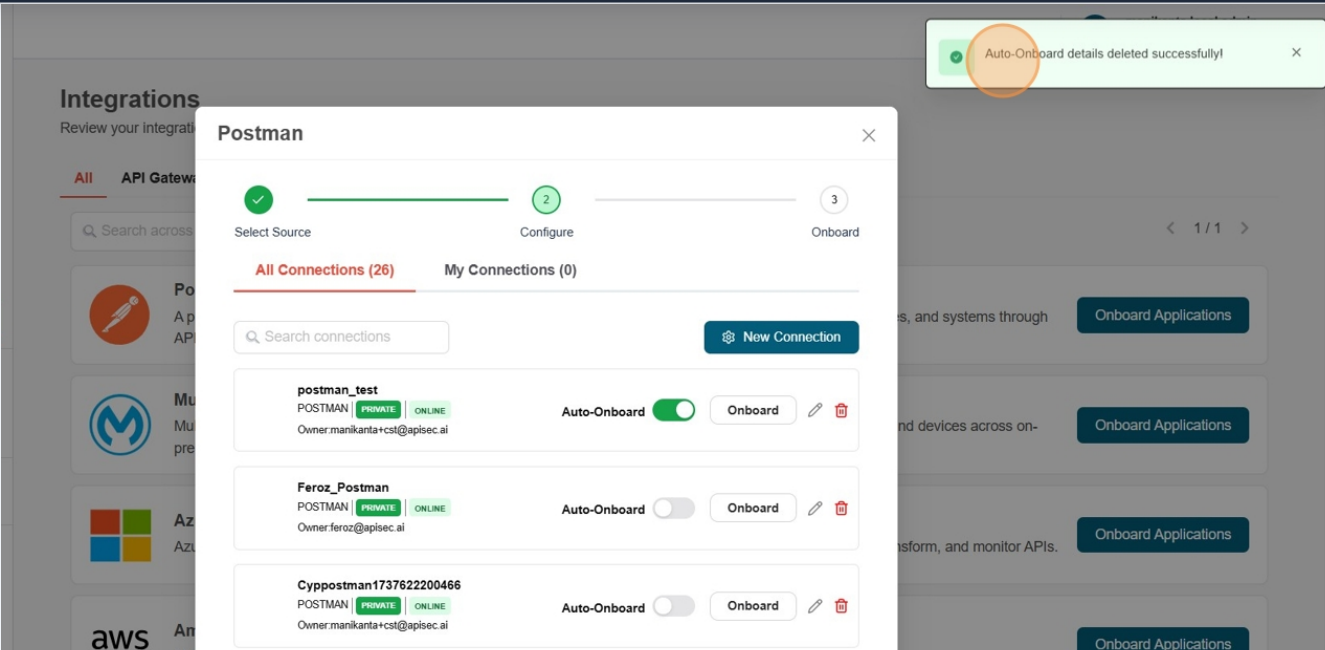Viewport: 1325px width, 650px height.
Task: Go to next page chevron in pagination
Action: pos(1244,228)
